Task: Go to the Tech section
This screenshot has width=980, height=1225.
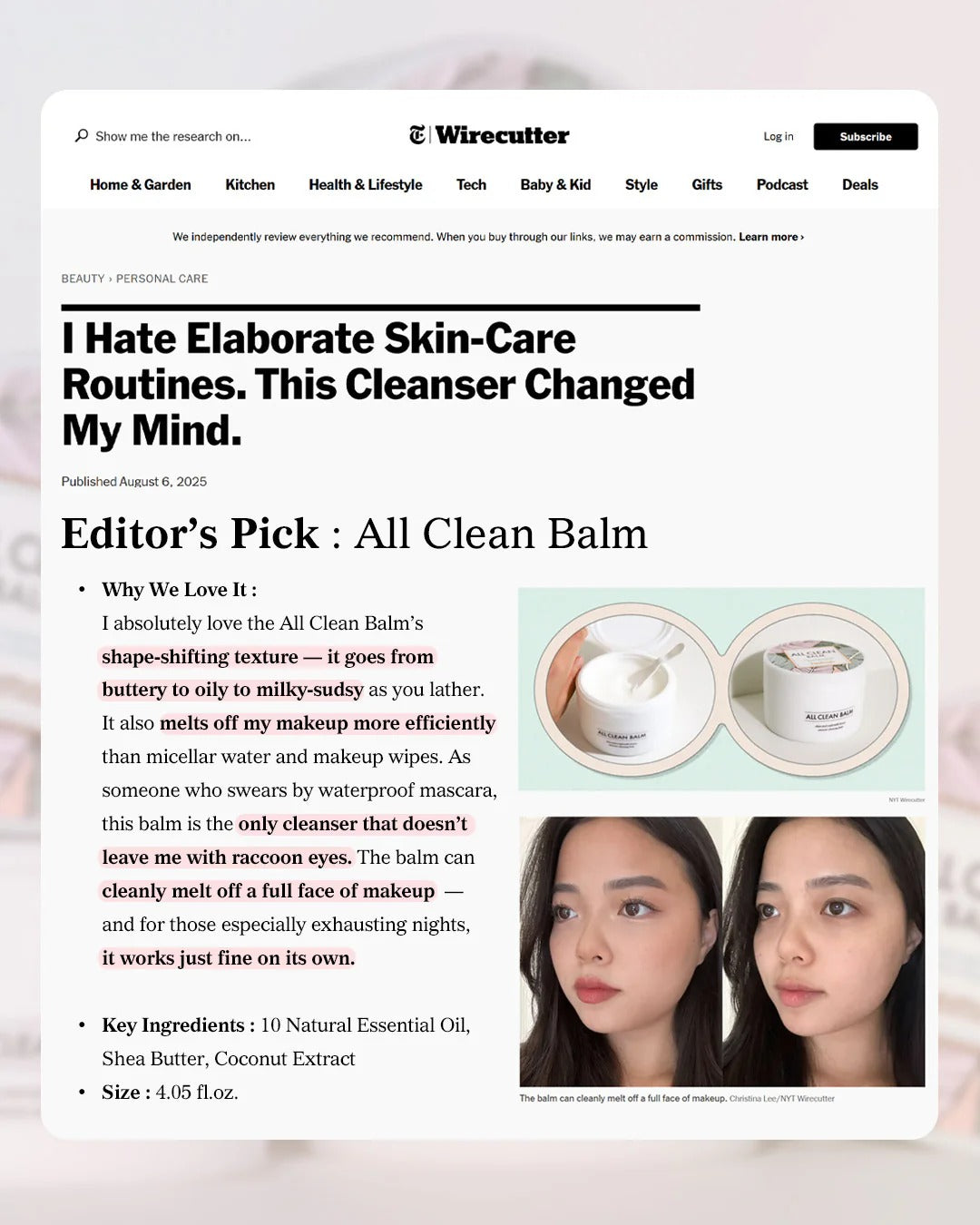Action: 471,184
